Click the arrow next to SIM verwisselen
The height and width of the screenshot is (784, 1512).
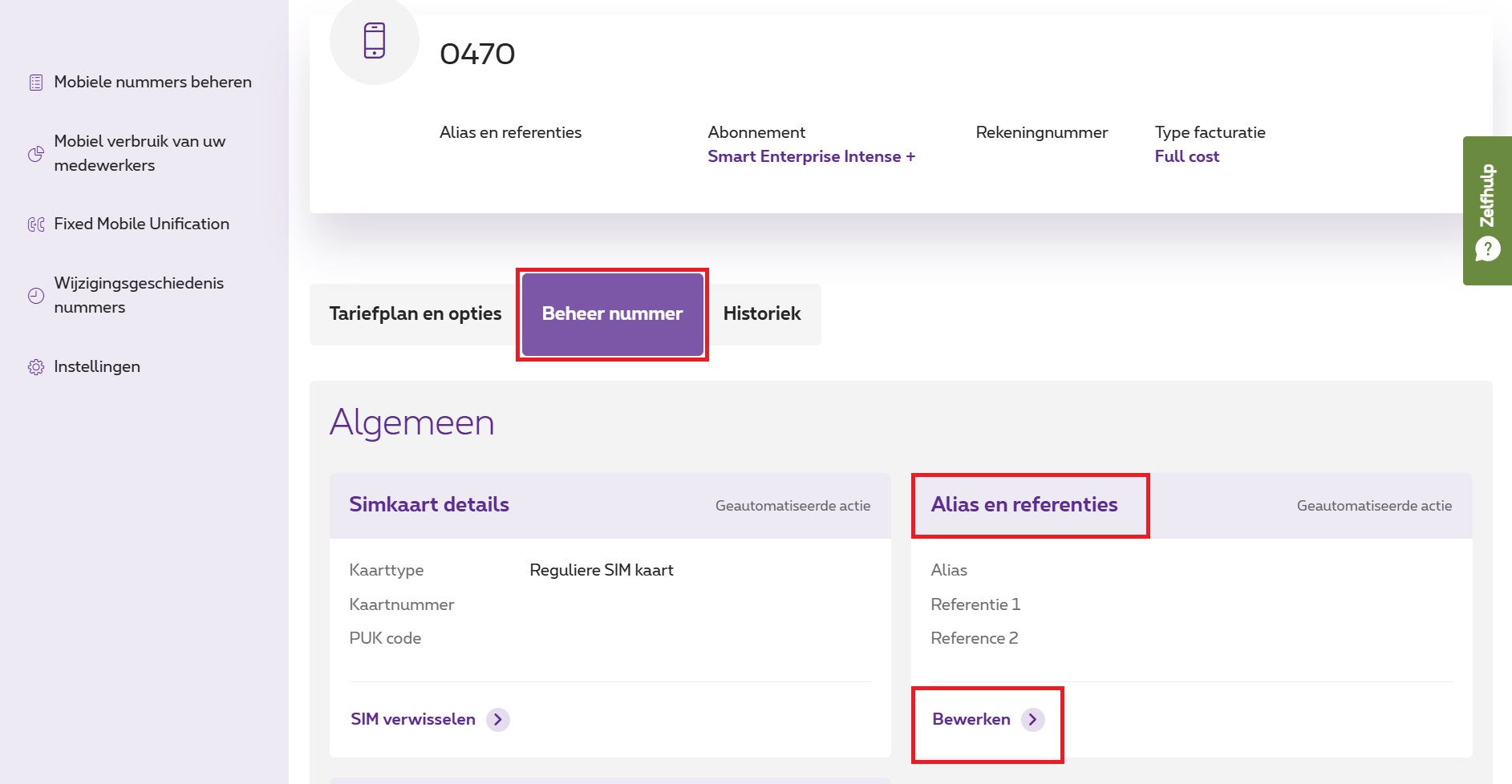pos(498,720)
